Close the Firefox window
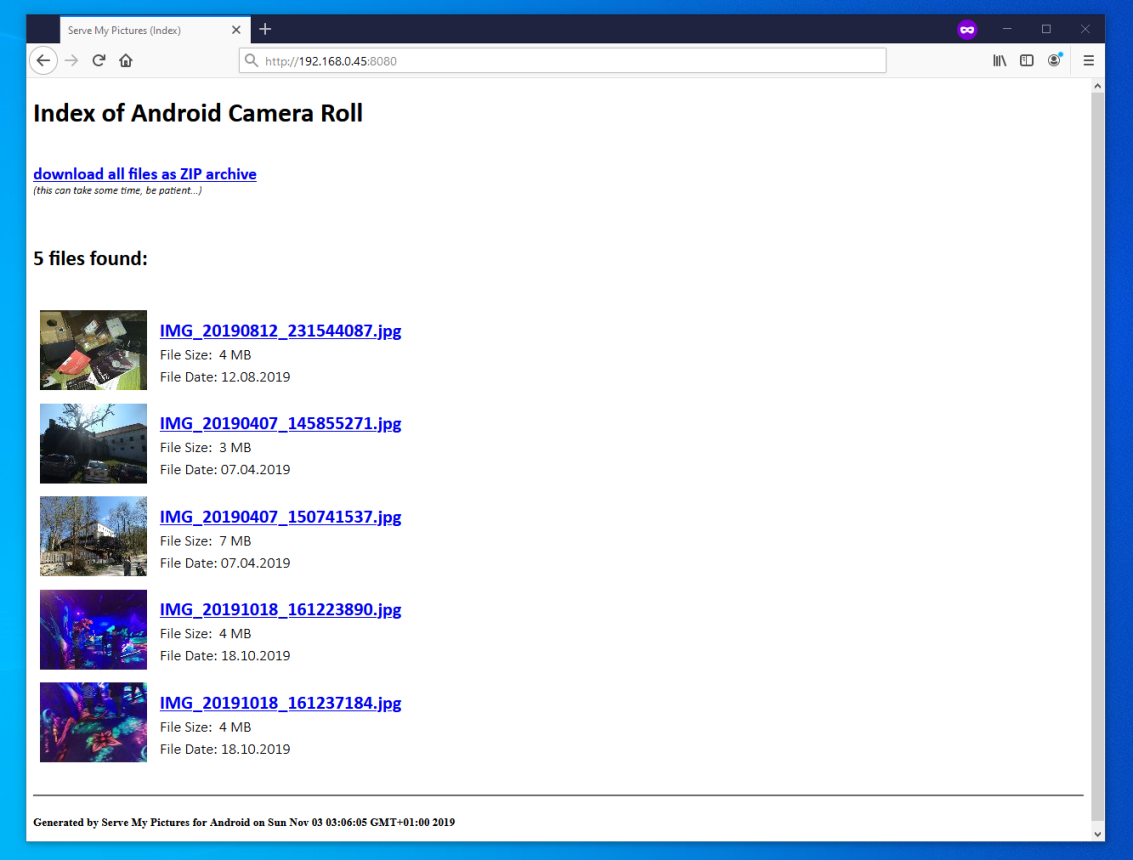Screen dimensions: 1133x860 [1085, 30]
